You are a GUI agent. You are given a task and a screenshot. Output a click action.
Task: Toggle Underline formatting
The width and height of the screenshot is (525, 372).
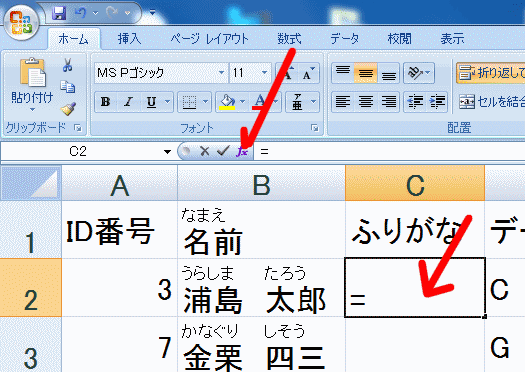pyautogui.click(x=152, y=101)
